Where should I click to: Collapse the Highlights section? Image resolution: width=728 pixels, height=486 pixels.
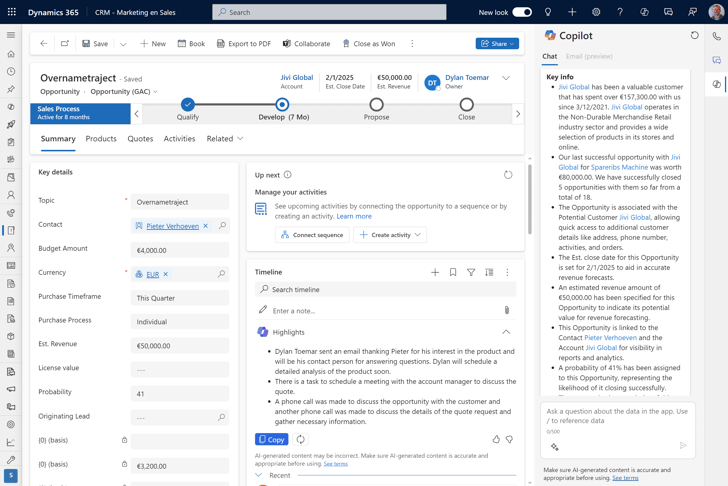[506, 332]
